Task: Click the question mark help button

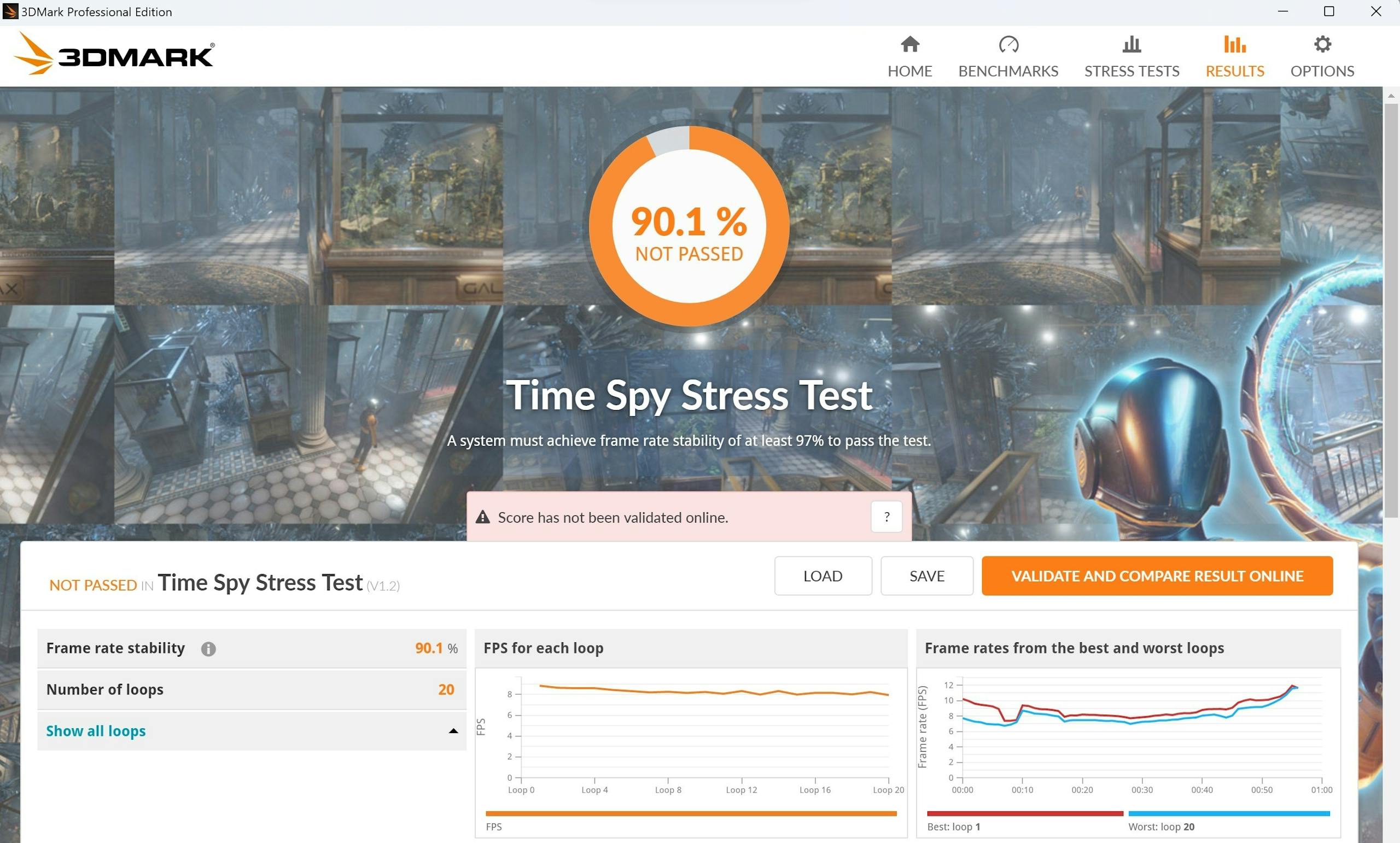Action: 886,517
